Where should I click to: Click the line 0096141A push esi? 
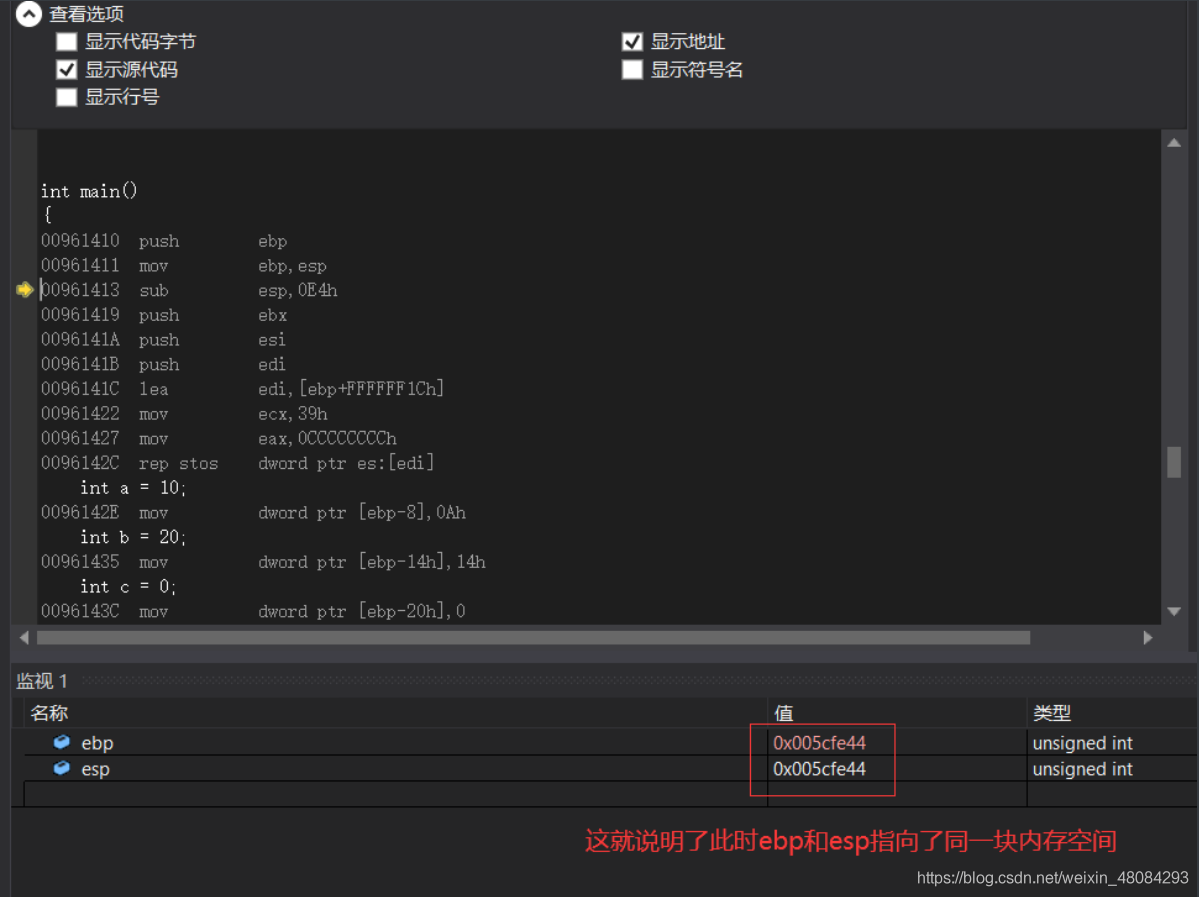[x=164, y=339]
